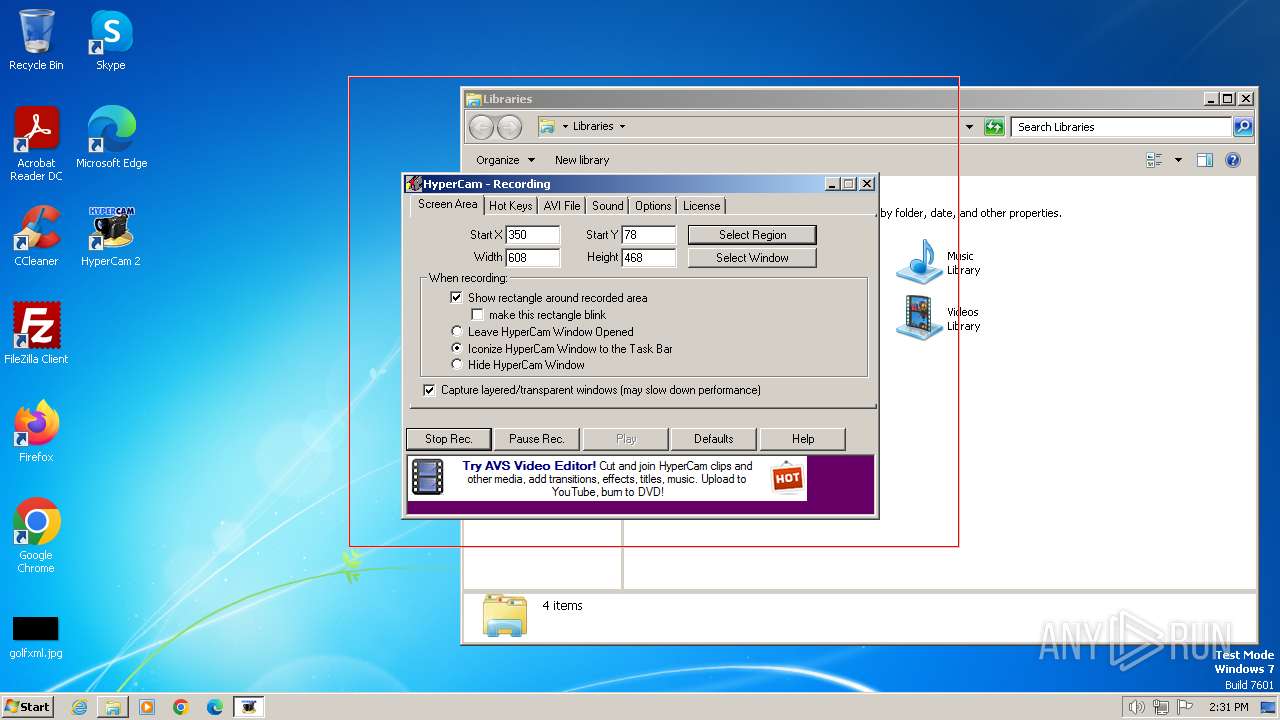
Task: Switch to Options tab
Action: click(x=653, y=206)
